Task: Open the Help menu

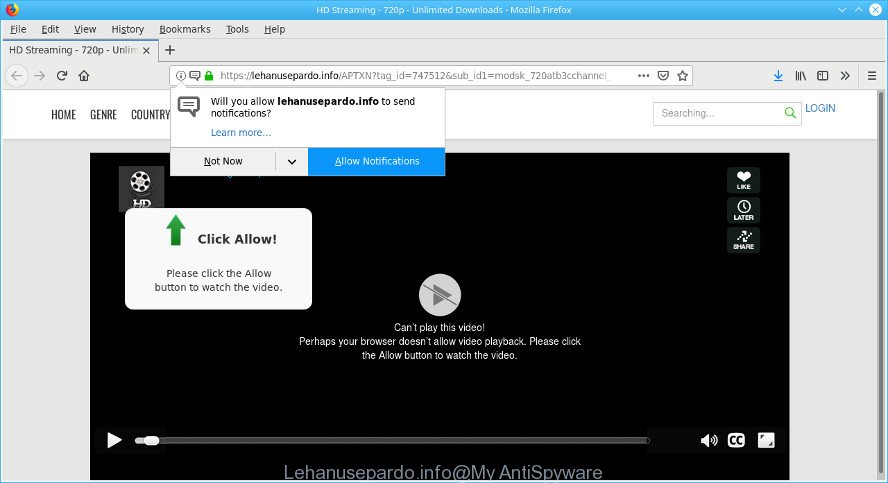Action: coord(275,29)
